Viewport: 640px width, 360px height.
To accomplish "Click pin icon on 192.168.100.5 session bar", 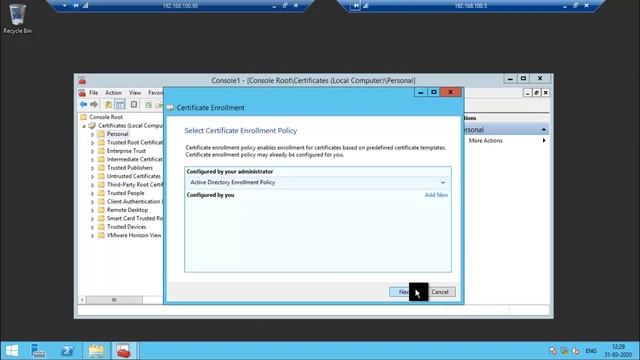I will click(x=356, y=6).
